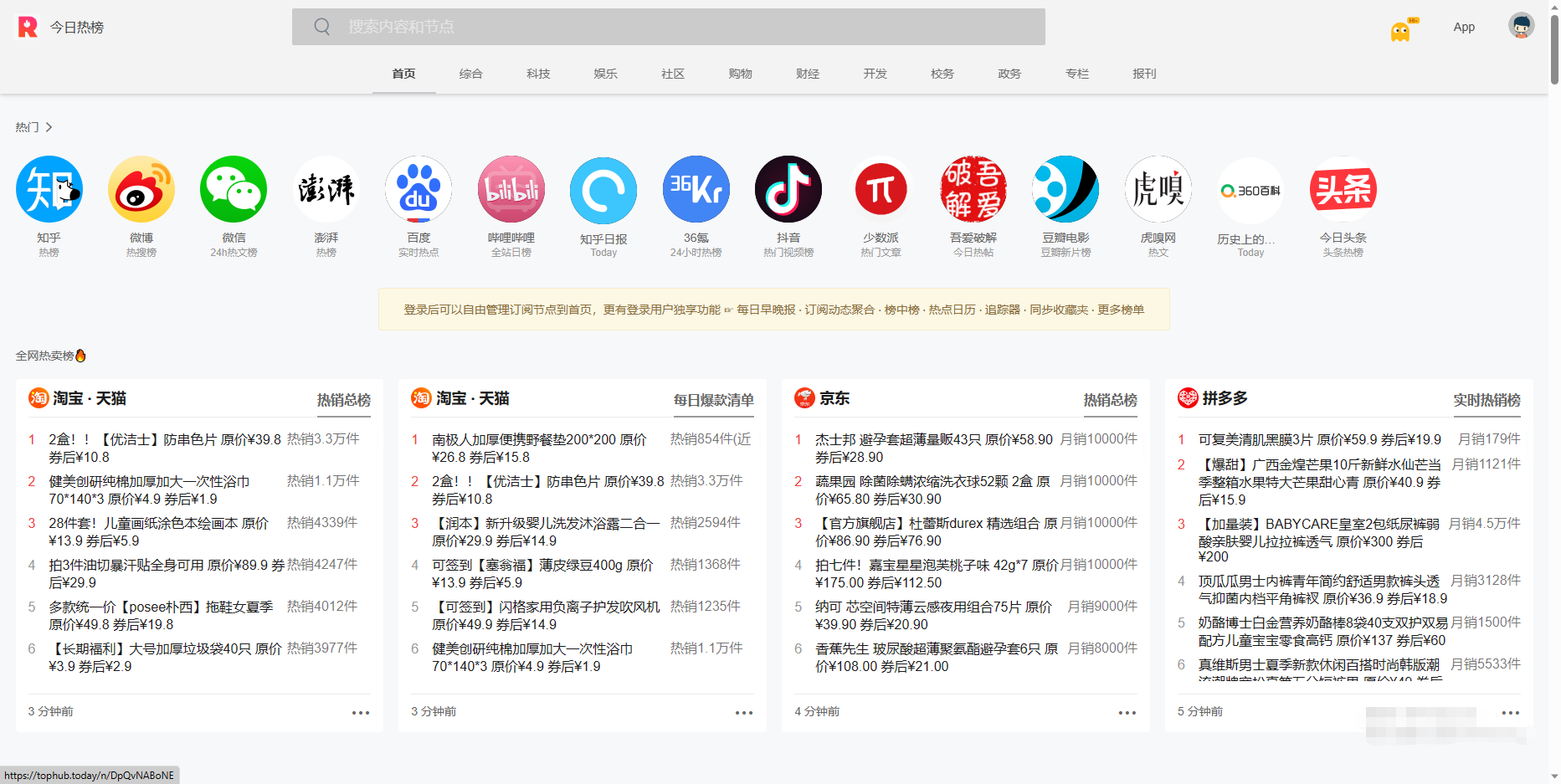Open 28件套 儿童画纸涂色本 item
The height and width of the screenshot is (784, 1561).
click(158, 532)
